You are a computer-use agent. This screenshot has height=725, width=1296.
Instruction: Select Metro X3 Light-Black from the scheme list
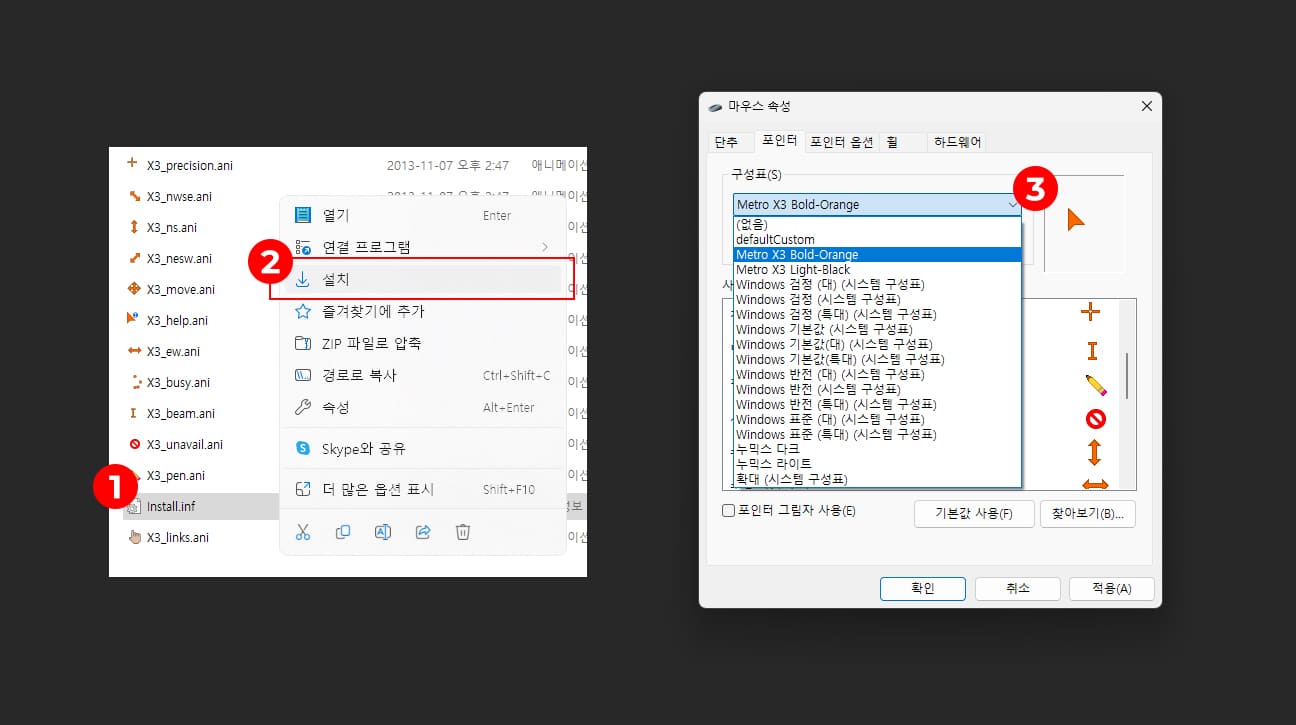(x=794, y=269)
